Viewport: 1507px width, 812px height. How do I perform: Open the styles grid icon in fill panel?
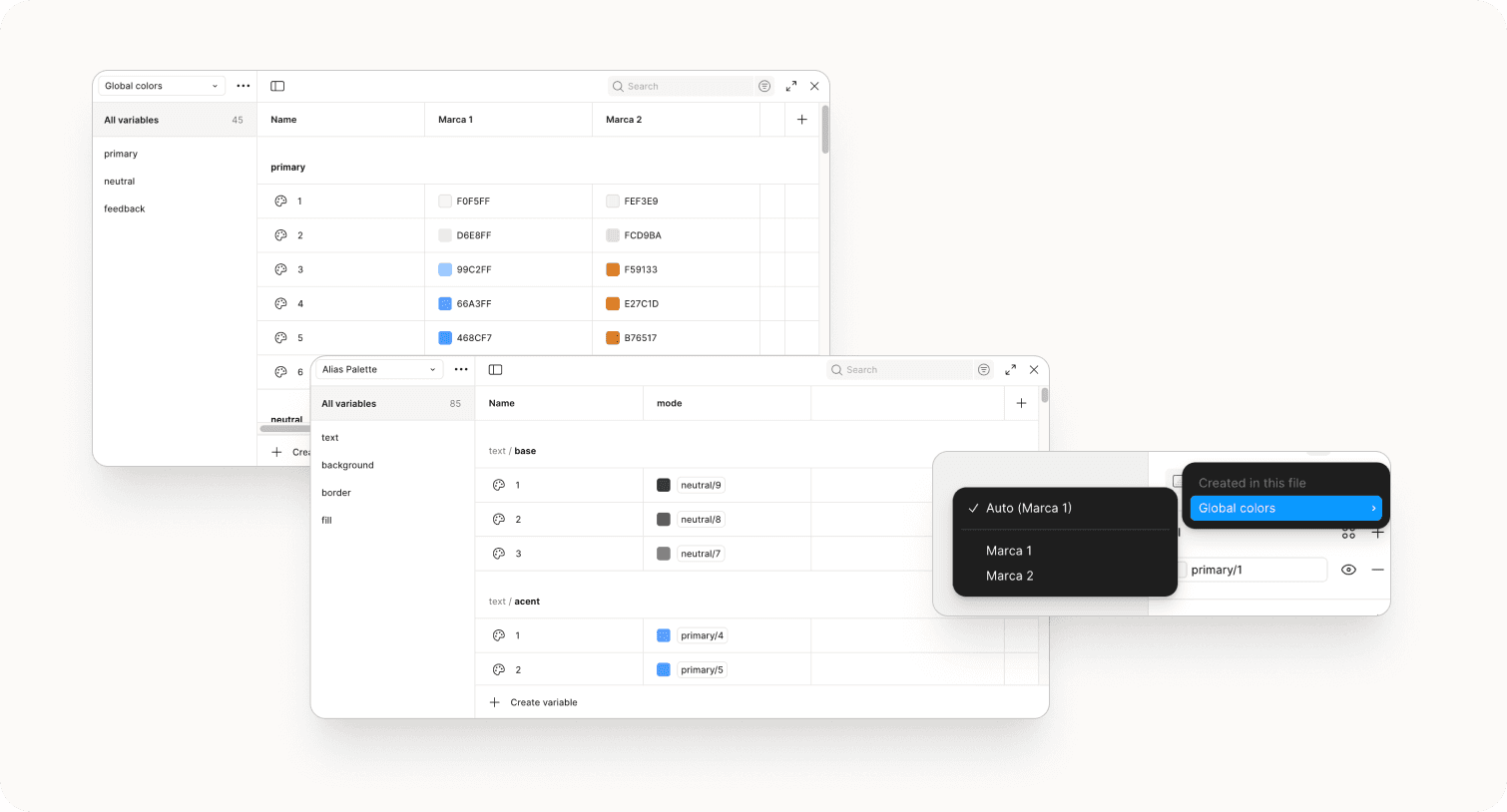[1348, 534]
